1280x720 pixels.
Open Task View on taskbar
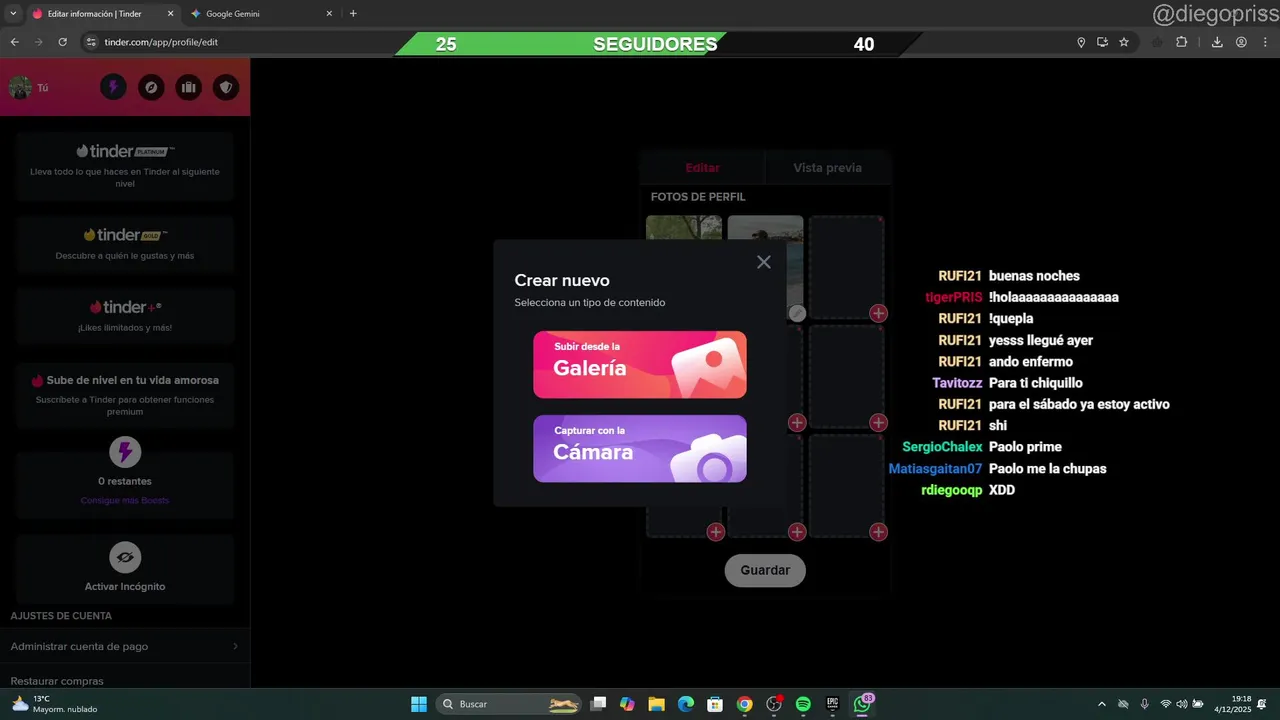(598, 704)
